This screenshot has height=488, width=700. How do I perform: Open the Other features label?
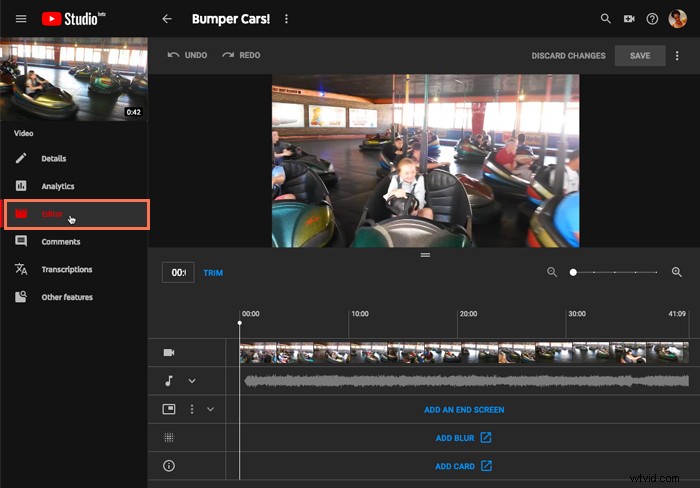67,297
